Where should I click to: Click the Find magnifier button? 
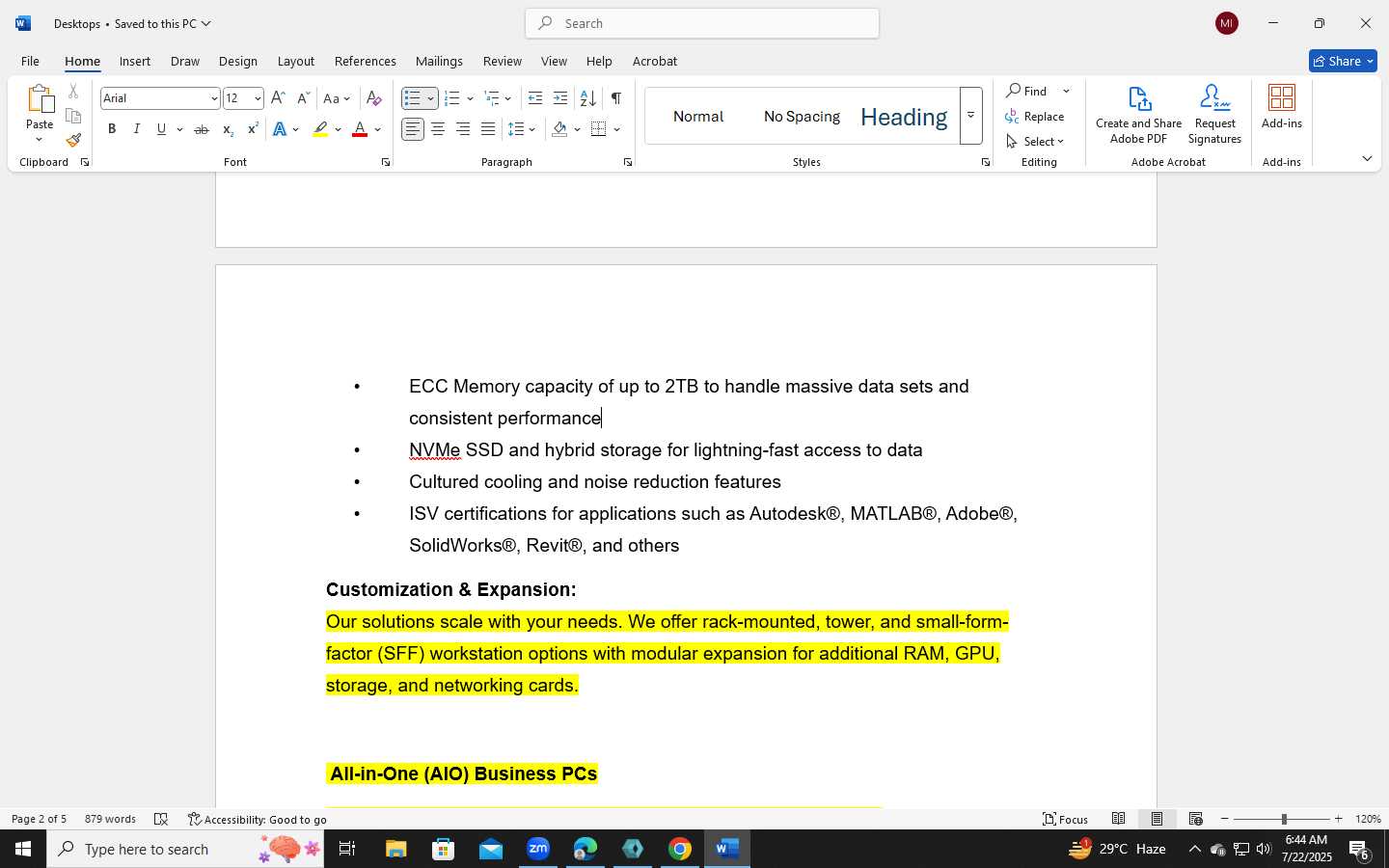point(1027,91)
